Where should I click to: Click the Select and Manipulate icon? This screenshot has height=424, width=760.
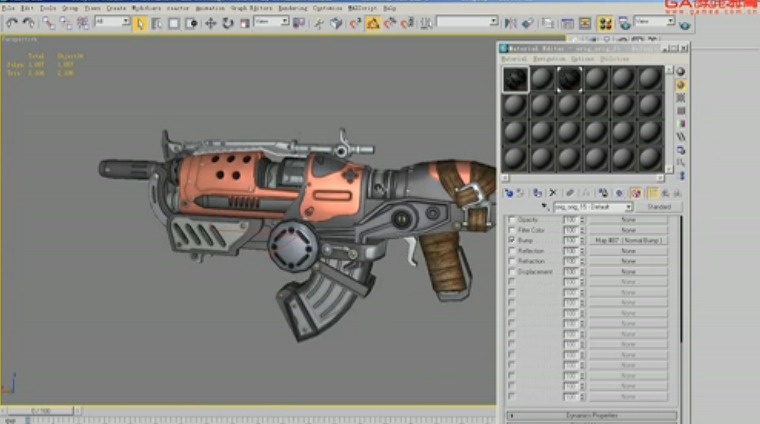pos(318,23)
